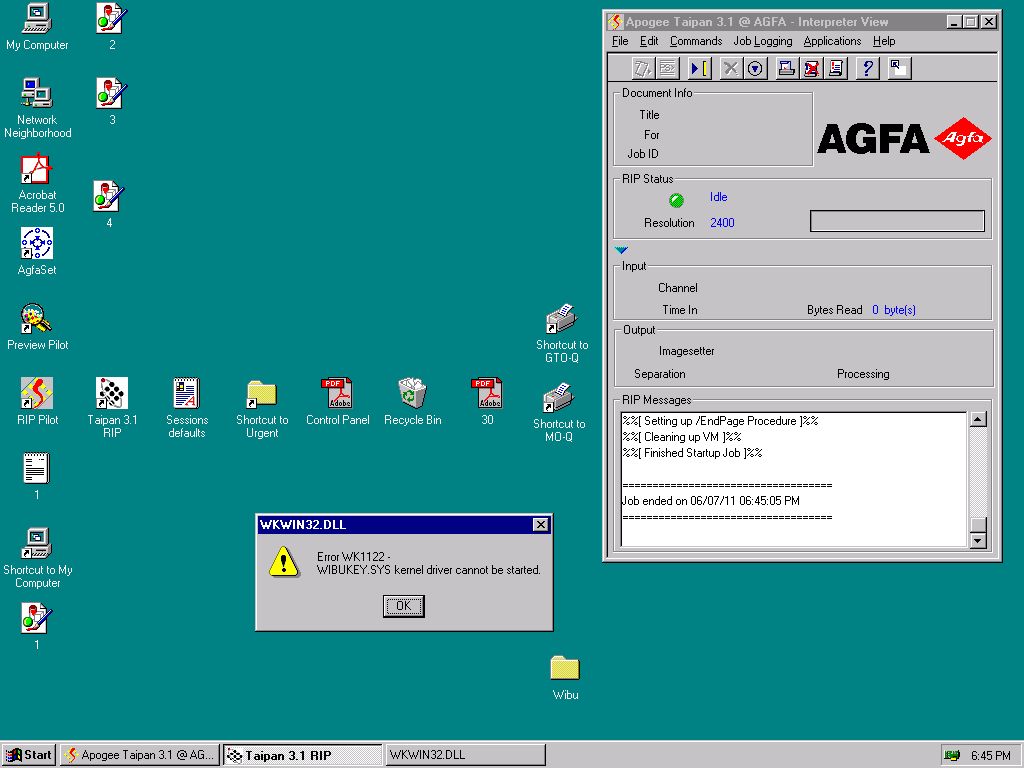
Task: Click the blue question mark help icon
Action: click(868, 69)
